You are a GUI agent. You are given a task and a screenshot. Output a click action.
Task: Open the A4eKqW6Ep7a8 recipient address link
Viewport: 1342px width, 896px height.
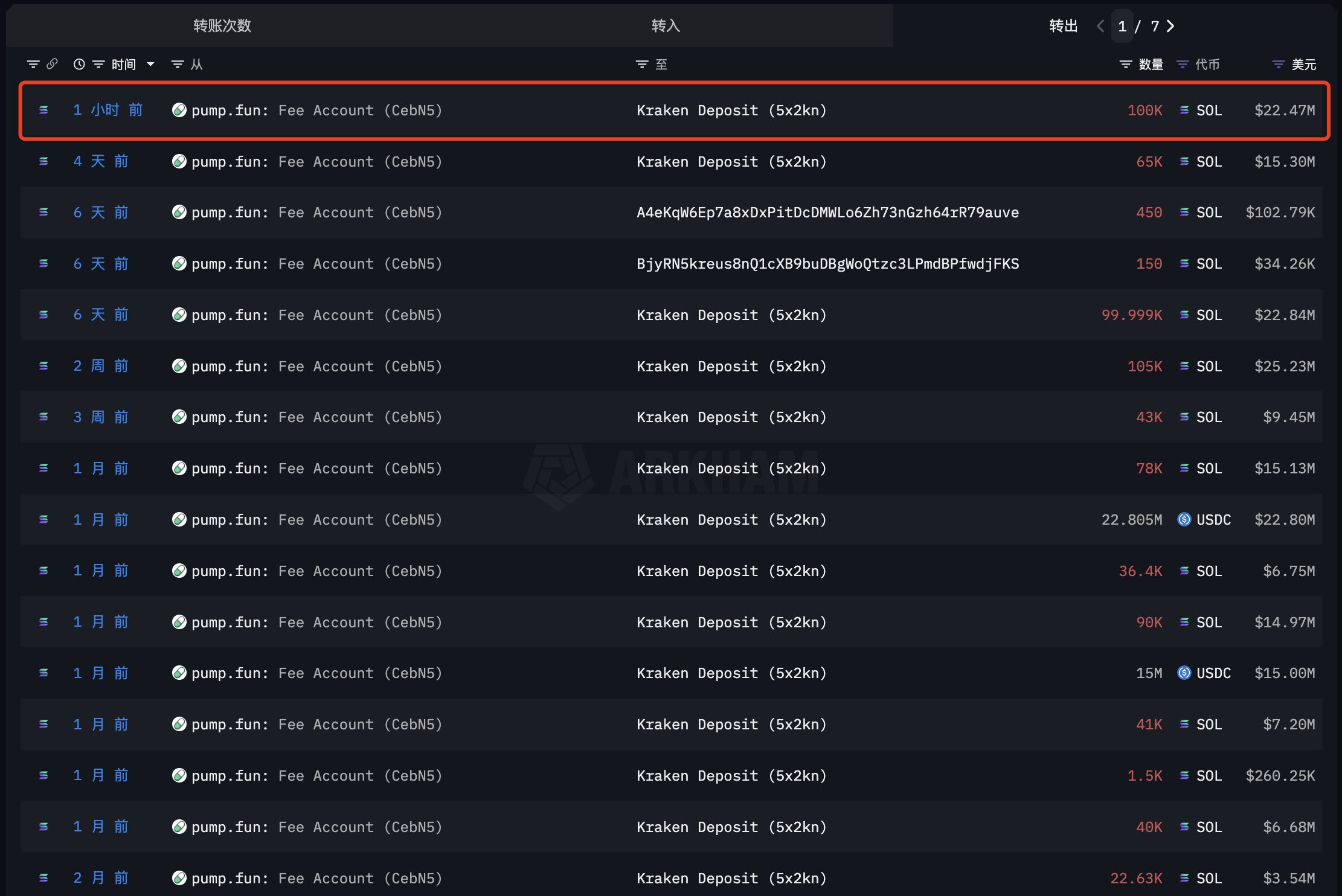pos(827,213)
